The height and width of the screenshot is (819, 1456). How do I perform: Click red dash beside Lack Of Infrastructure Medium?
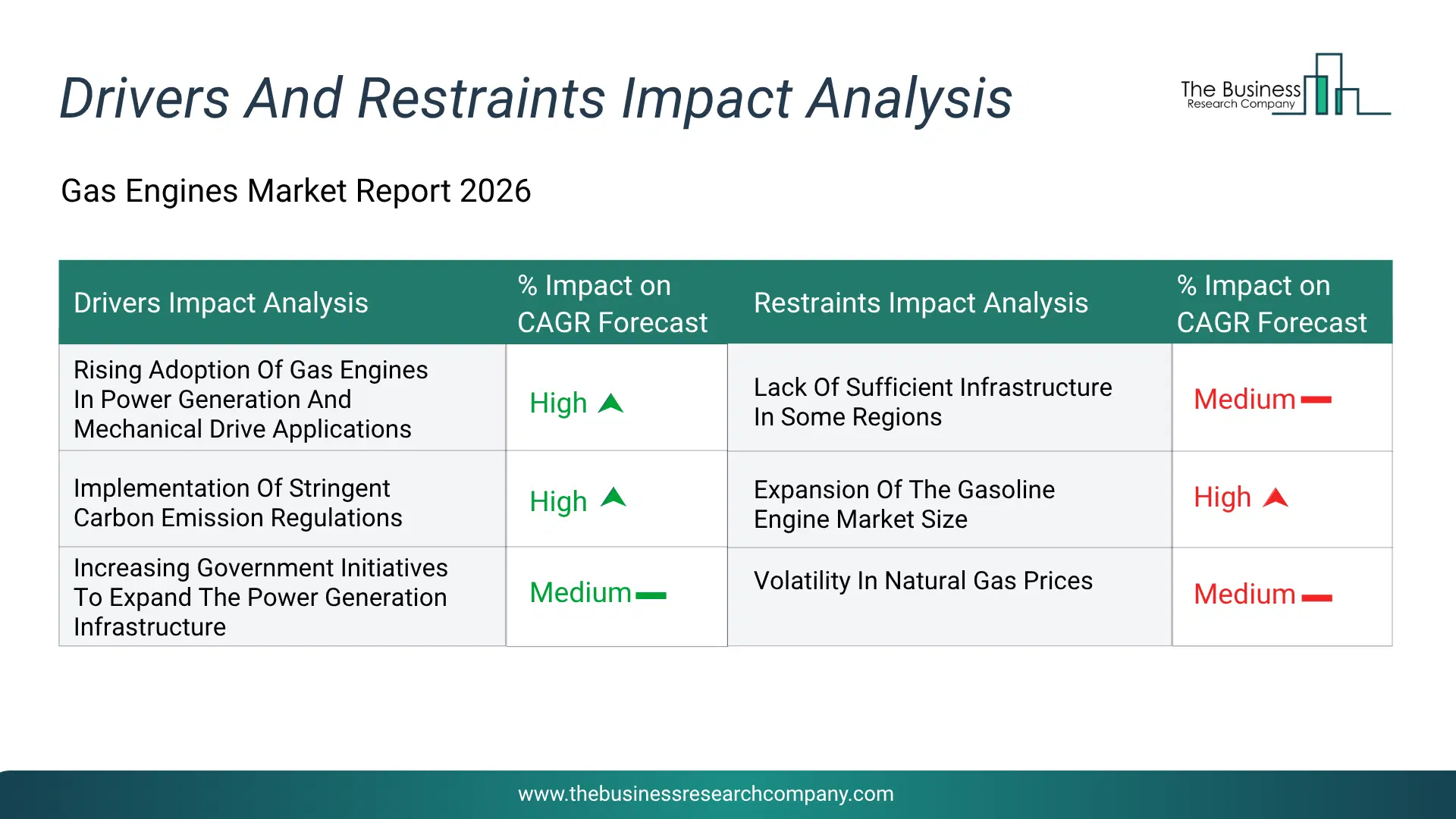pos(1316,400)
